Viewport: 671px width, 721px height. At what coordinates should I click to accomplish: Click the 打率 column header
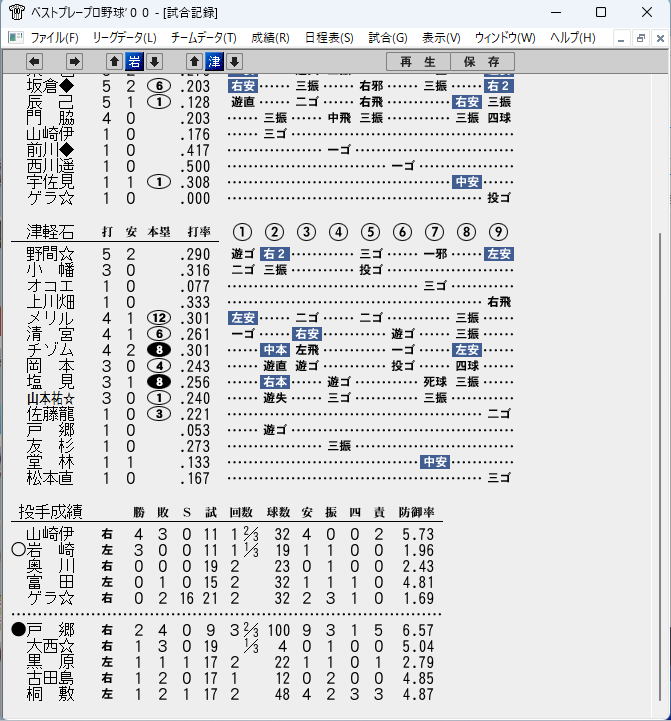[199, 232]
